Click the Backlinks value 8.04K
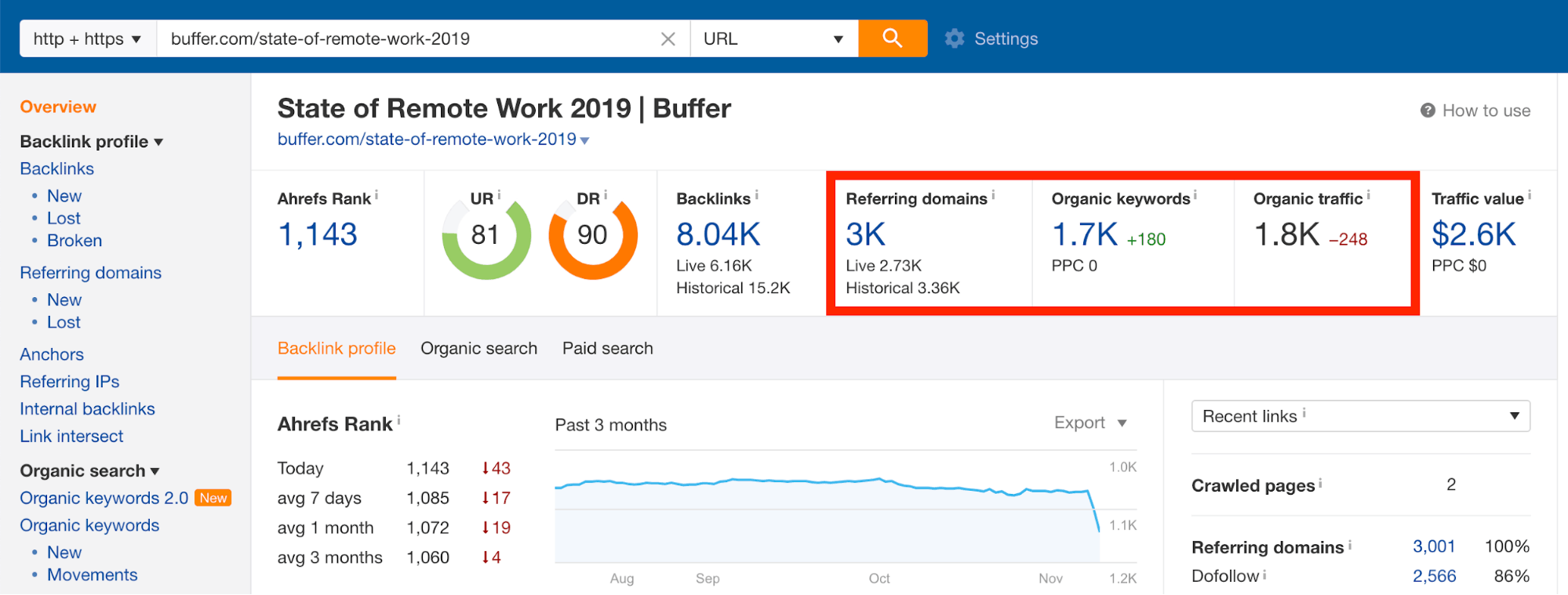 (719, 234)
